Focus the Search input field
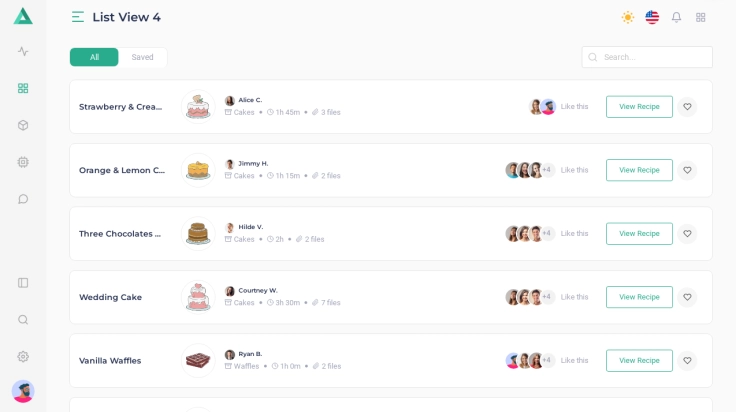Screen dimensions: 736x412 (x=647, y=57)
